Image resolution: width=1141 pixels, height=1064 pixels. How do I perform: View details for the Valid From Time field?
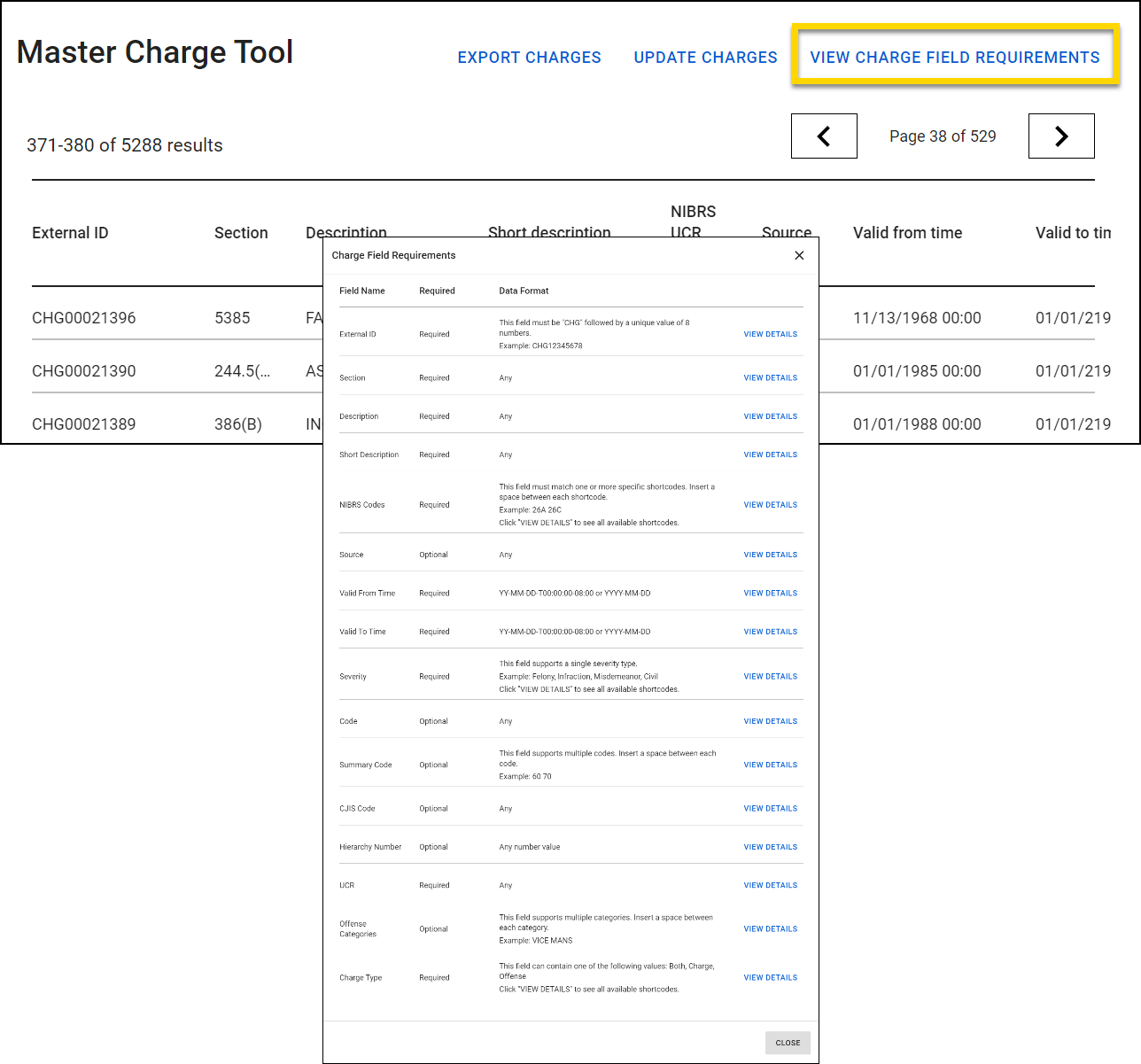tap(770, 593)
